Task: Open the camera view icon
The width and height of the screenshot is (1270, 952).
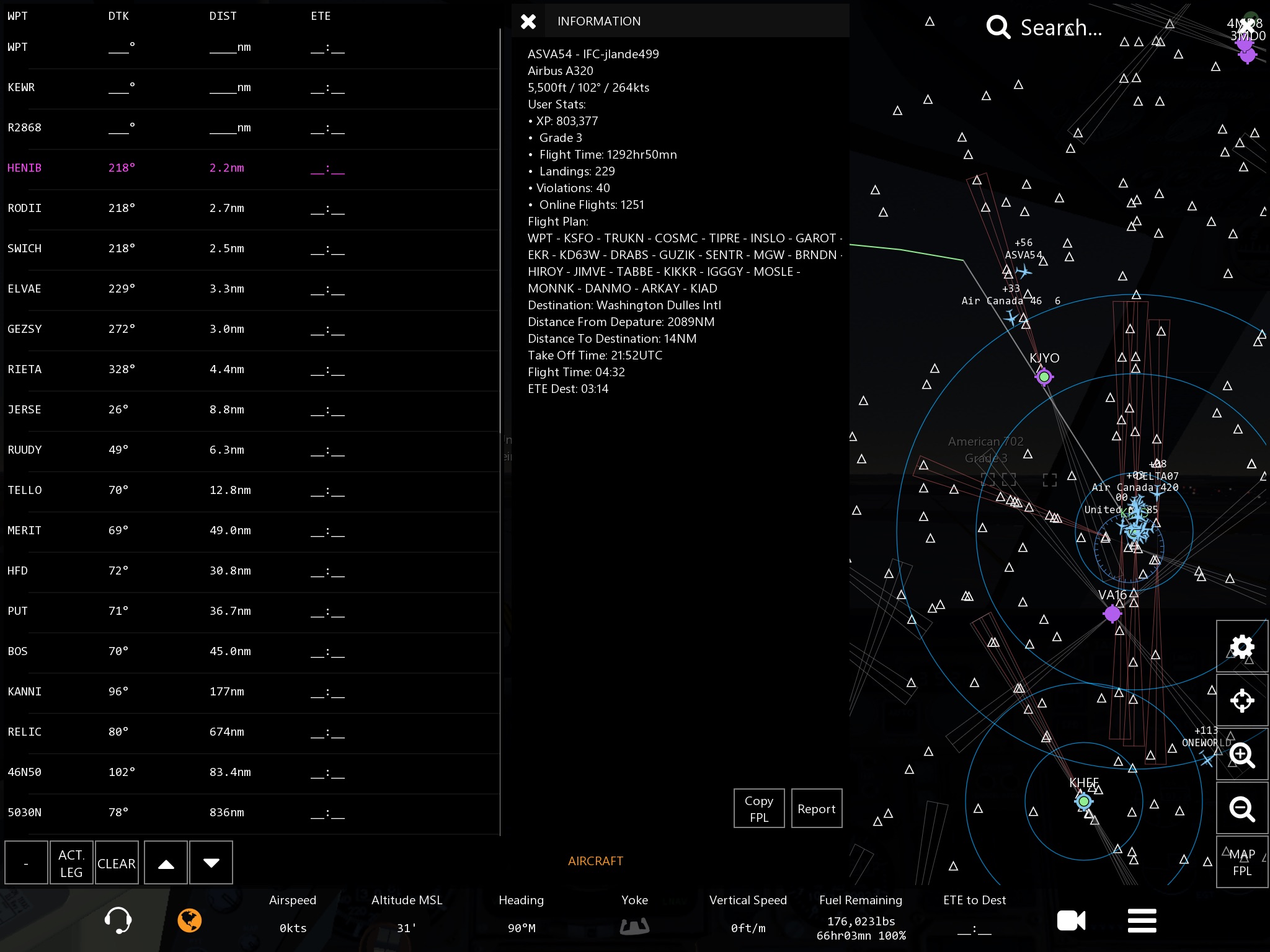Action: tap(1071, 920)
